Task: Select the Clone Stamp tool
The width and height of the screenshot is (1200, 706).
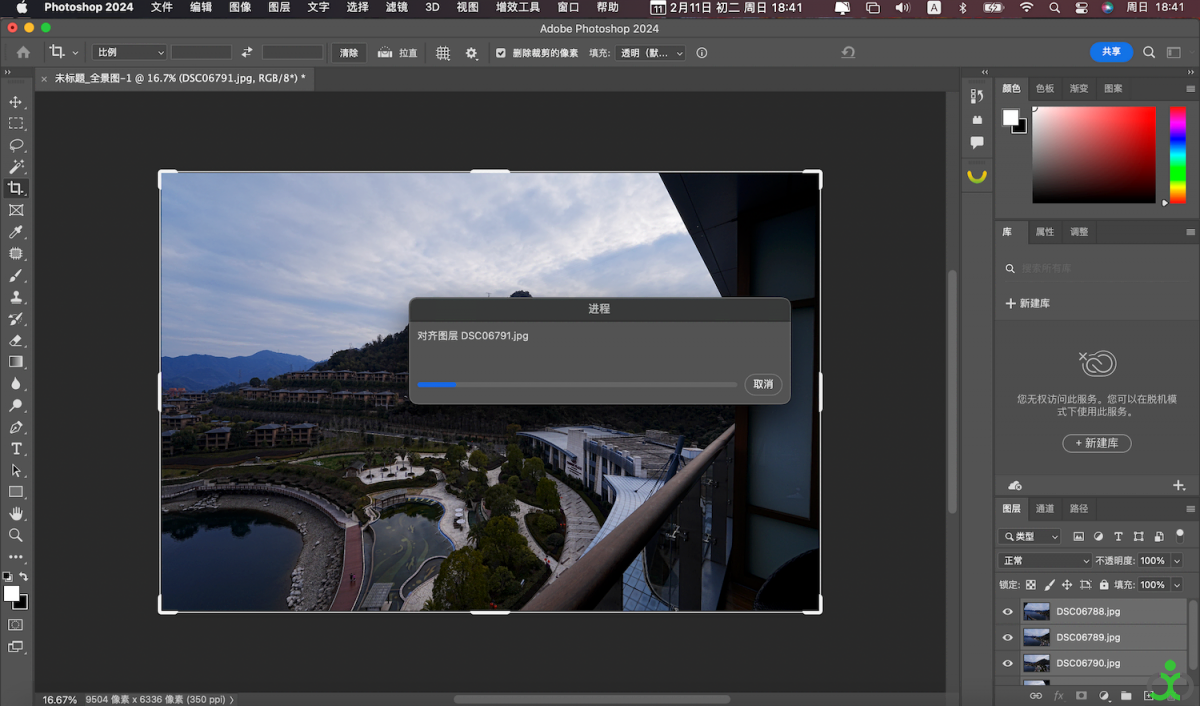Action: click(x=16, y=297)
